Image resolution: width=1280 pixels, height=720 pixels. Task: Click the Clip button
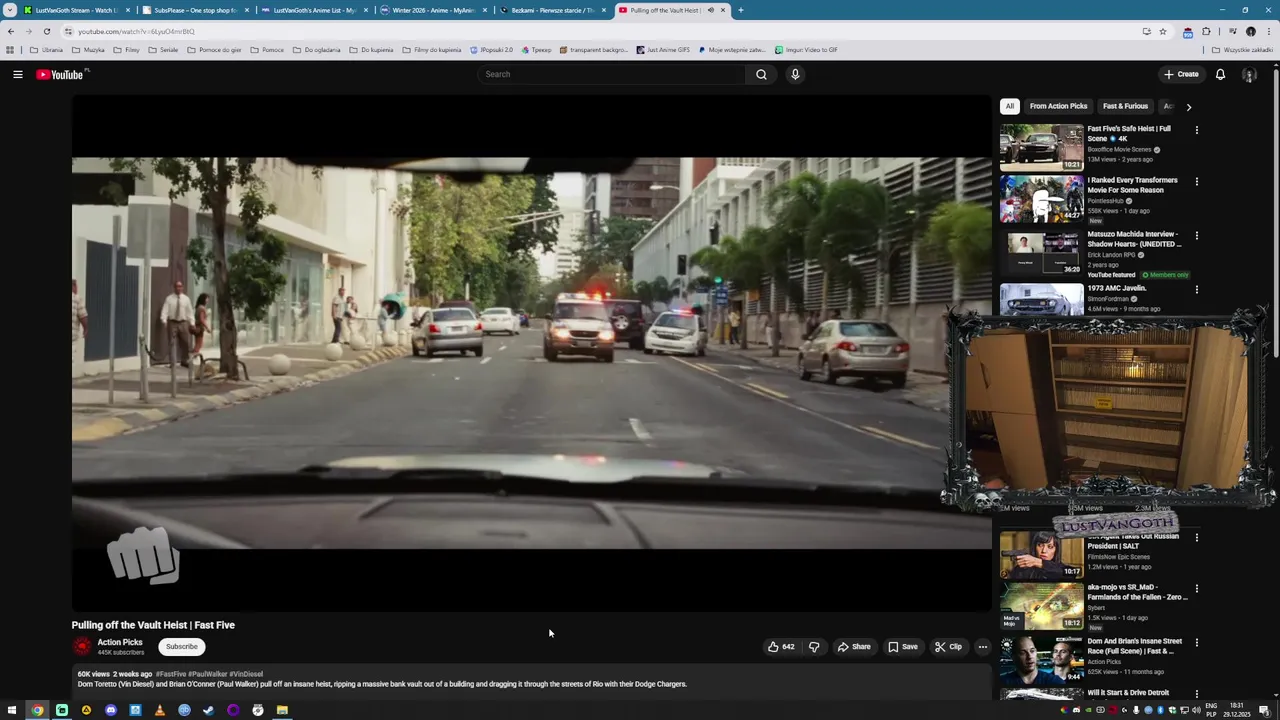(948, 647)
